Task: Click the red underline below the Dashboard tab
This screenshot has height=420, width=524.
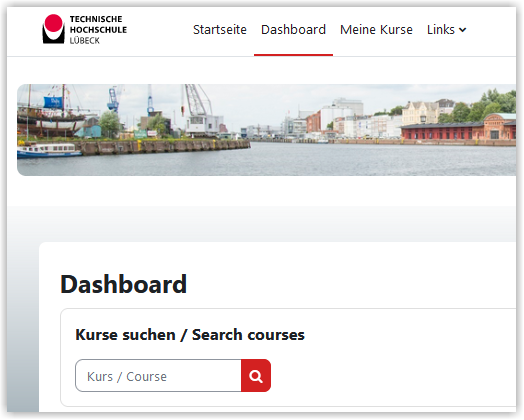Action: 293,55
